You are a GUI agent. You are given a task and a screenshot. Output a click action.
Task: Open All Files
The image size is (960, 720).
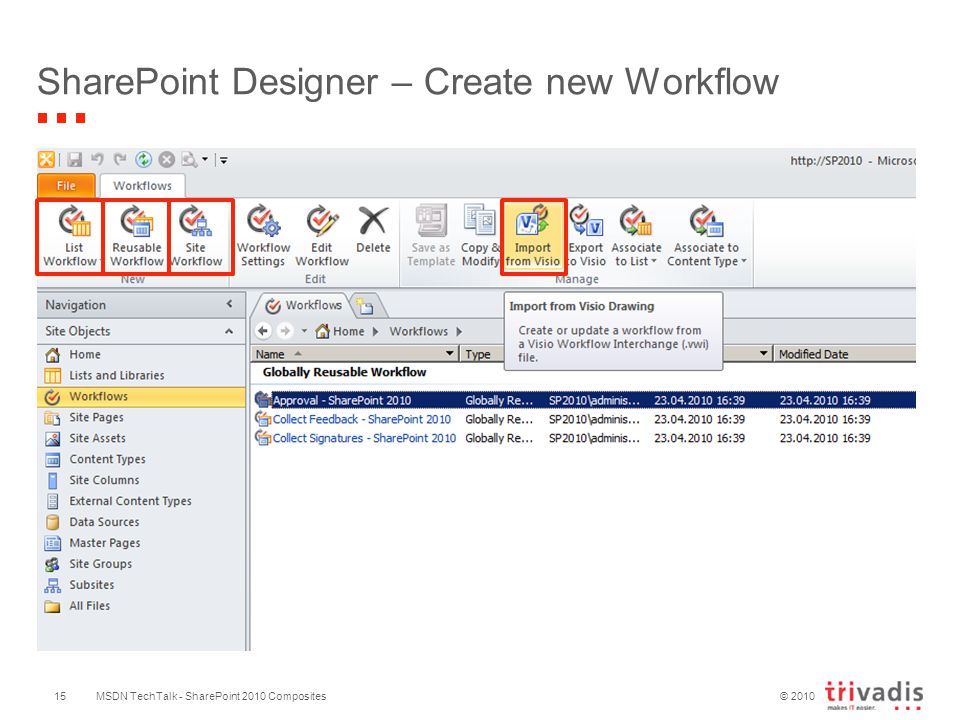click(142, 606)
